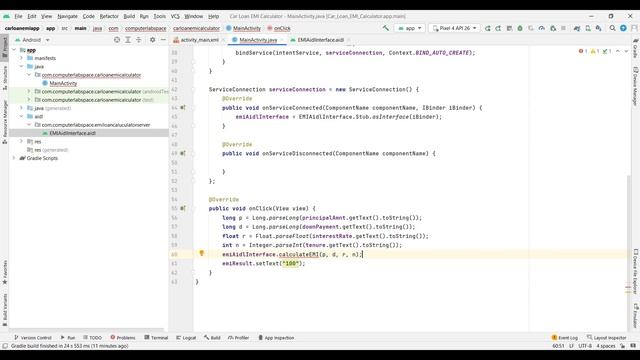Click MainActivity breadcrumb in navigation bar
The height and width of the screenshot is (360, 640).
point(243,28)
